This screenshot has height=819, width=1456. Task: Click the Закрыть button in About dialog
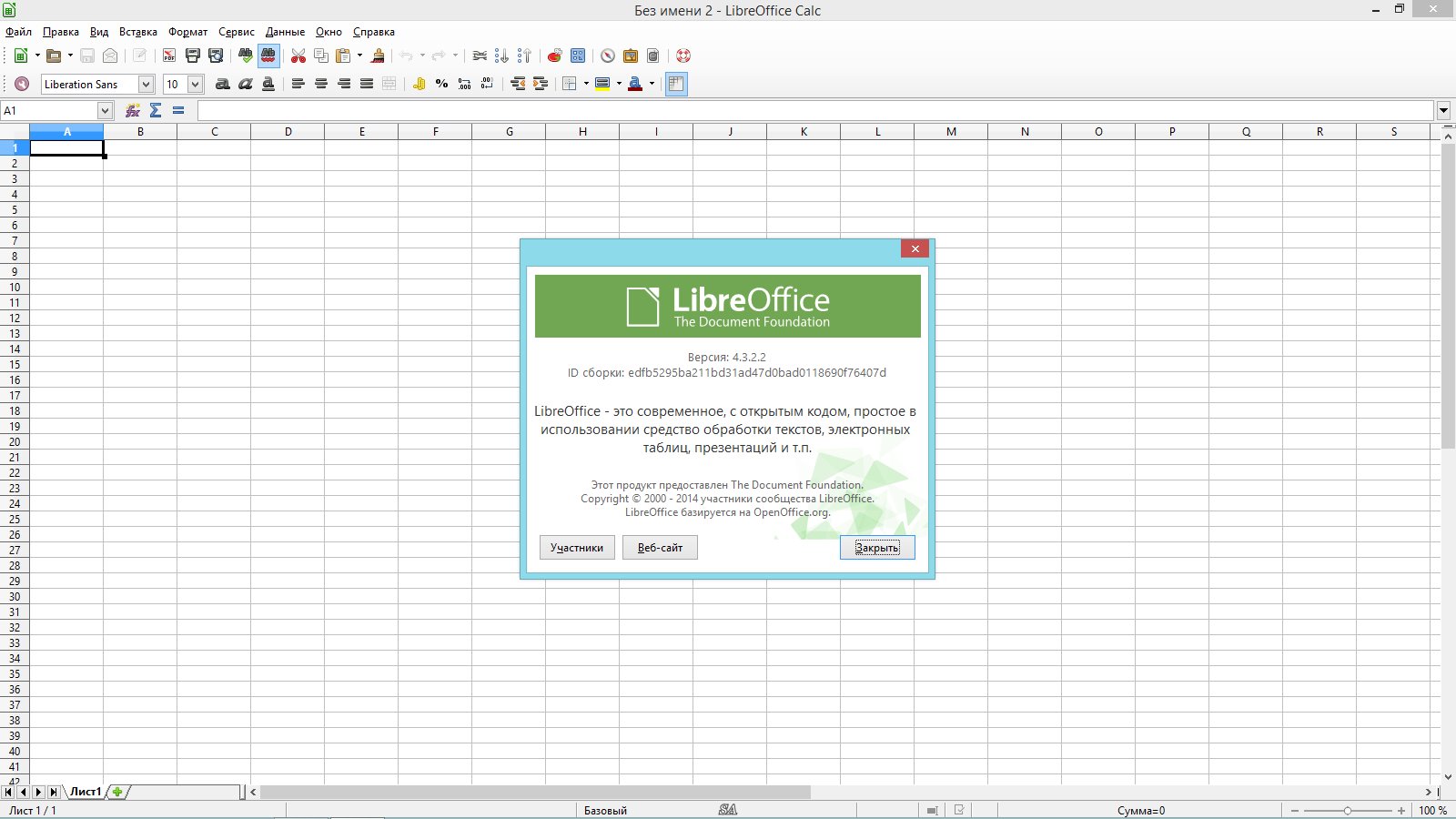[877, 547]
